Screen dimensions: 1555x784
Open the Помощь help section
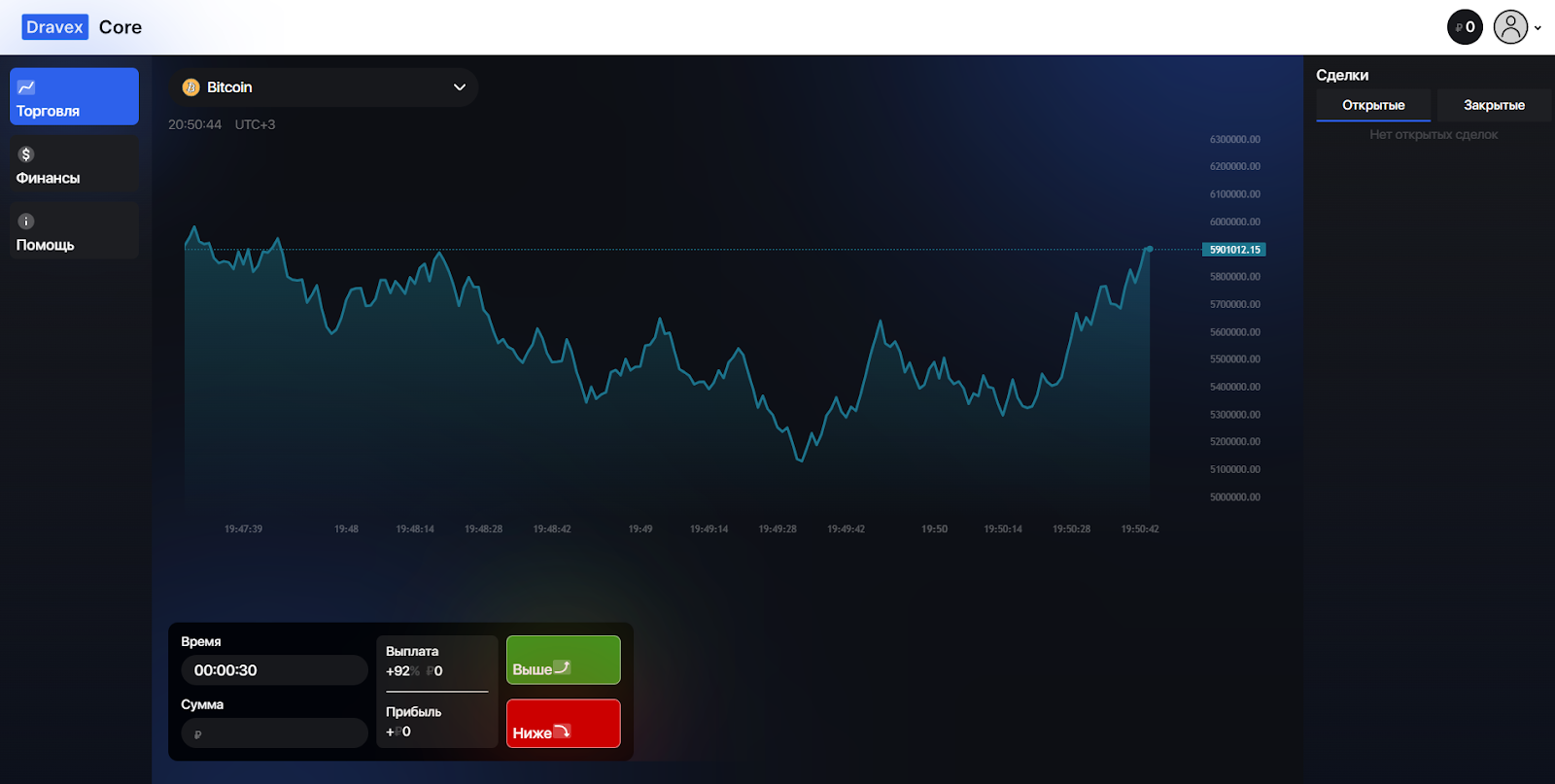click(74, 230)
